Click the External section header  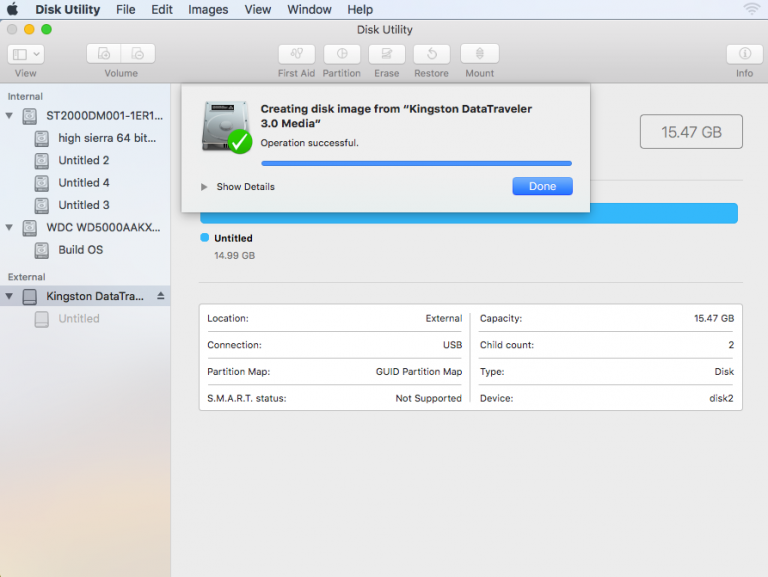click(x=26, y=277)
